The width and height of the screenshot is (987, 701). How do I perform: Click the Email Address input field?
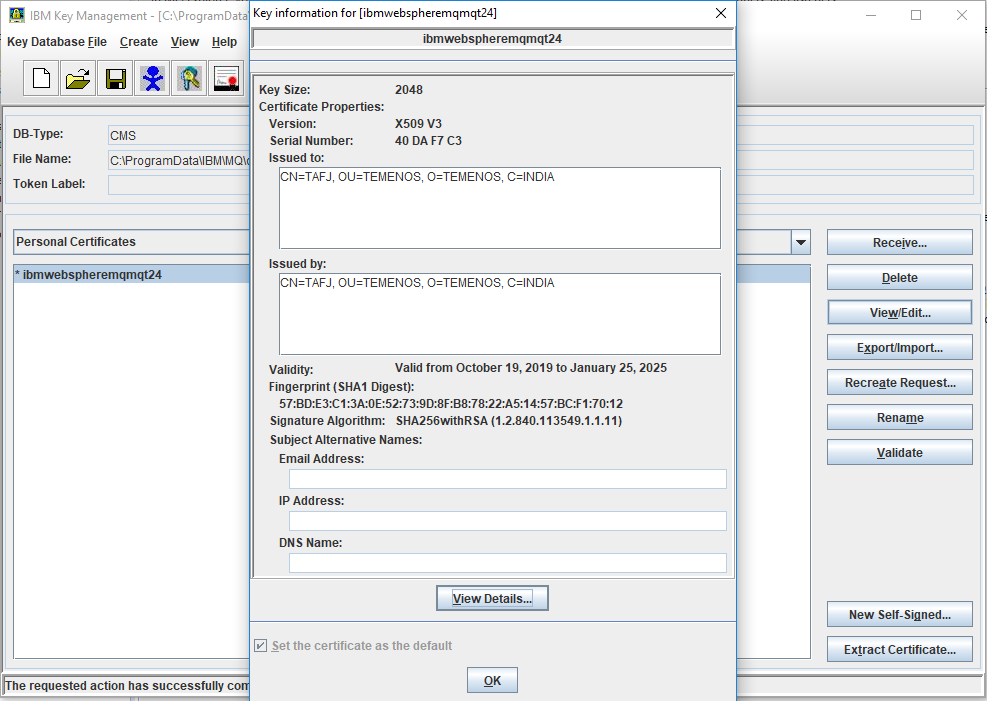tap(507, 479)
